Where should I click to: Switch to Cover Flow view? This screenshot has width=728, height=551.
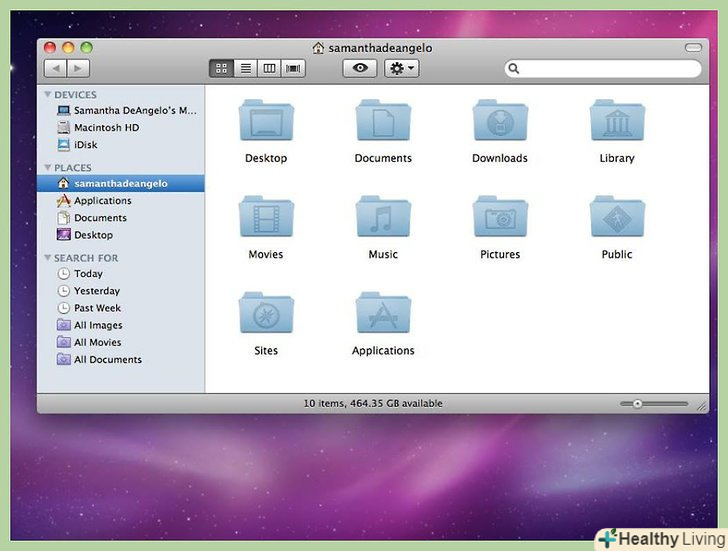coord(293,68)
